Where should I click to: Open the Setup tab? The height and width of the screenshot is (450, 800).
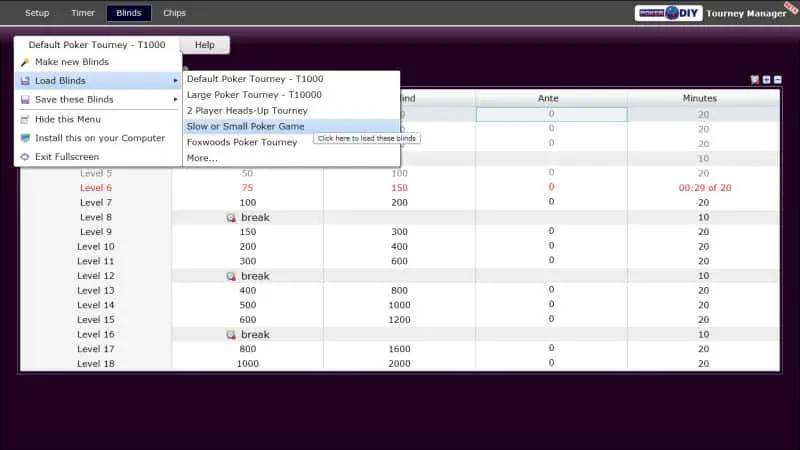click(x=37, y=13)
